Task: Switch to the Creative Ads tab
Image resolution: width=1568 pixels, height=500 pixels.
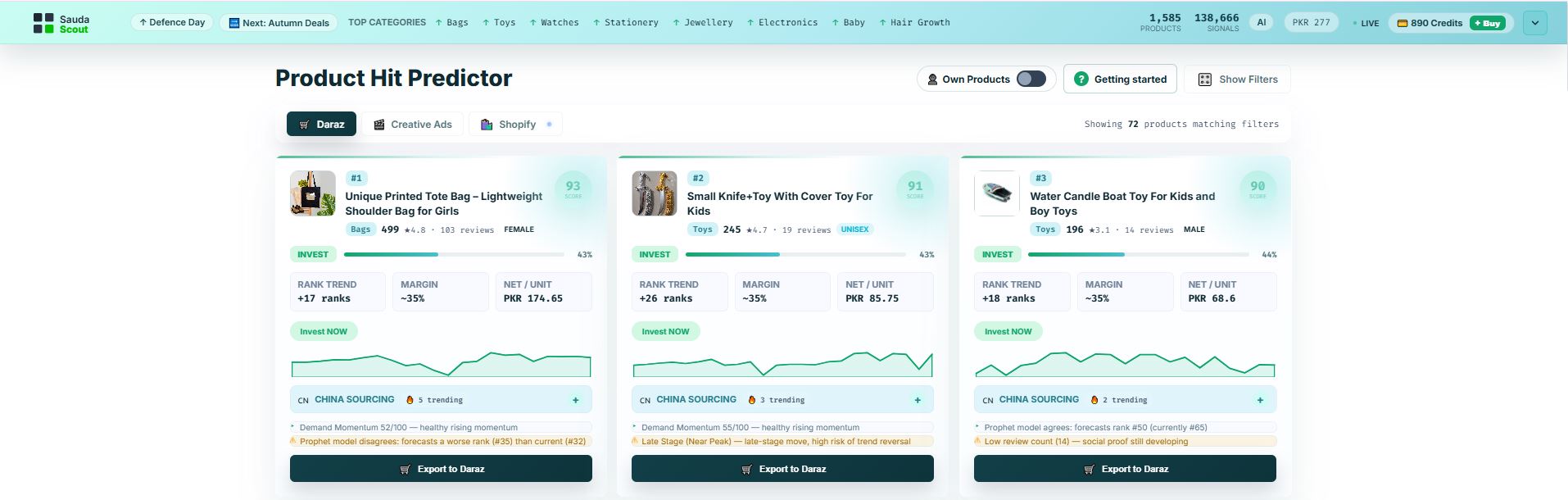Action: [x=413, y=124]
